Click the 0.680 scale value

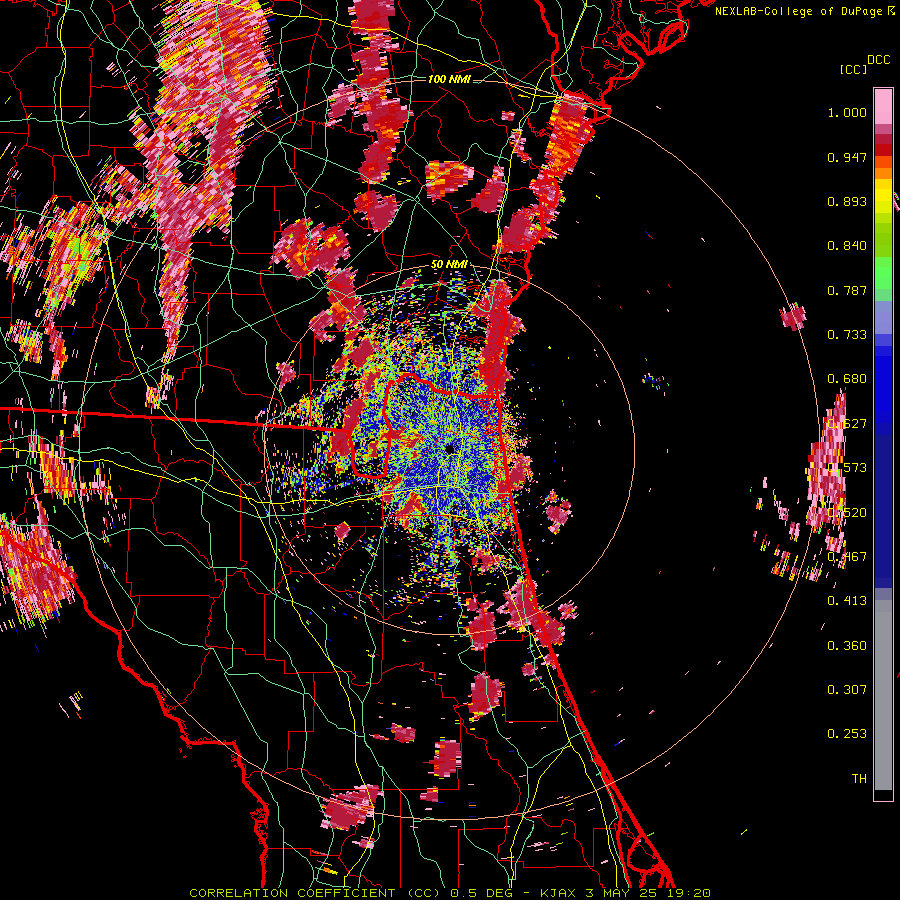847,379
